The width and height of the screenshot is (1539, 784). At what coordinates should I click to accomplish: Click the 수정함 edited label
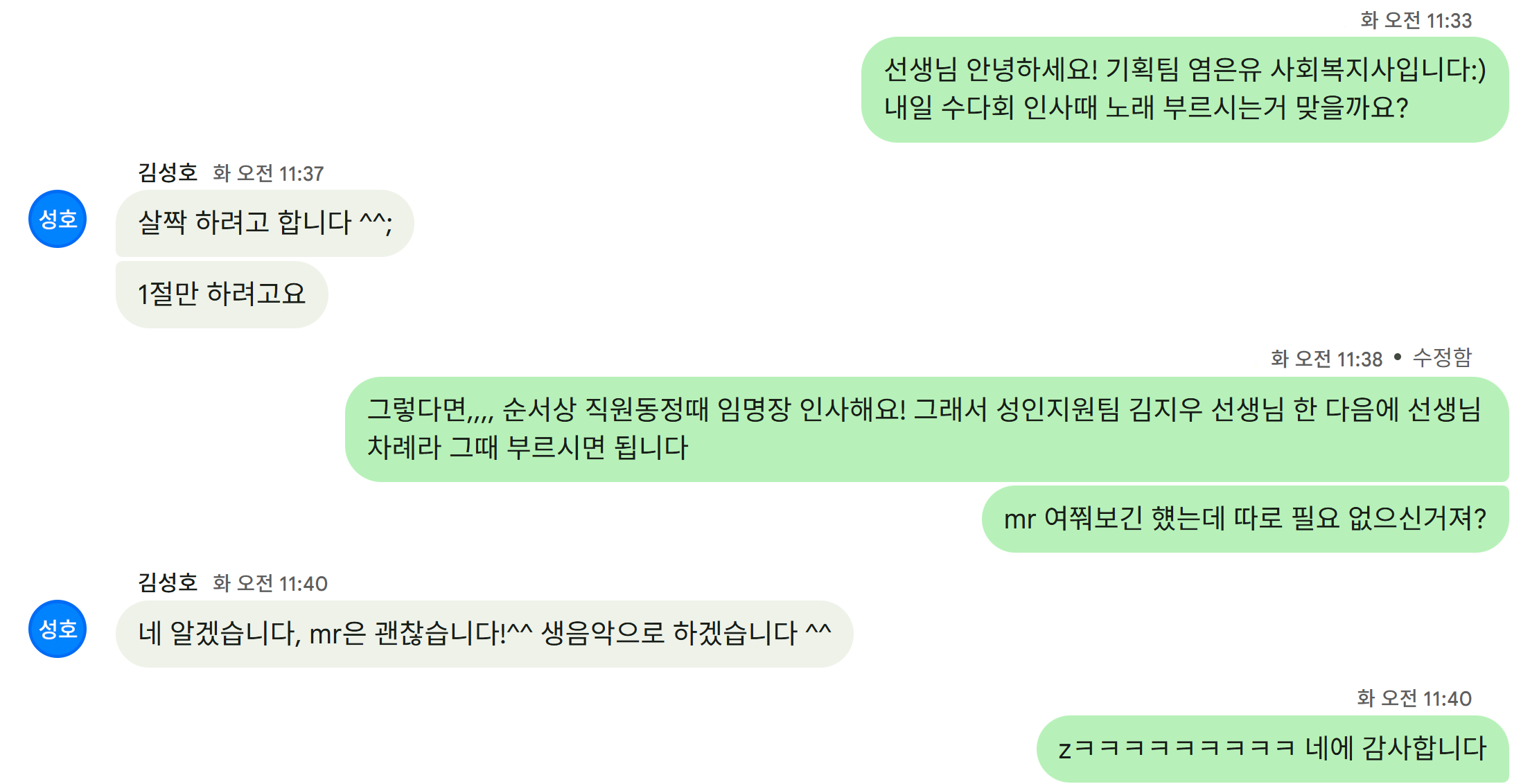click(x=1442, y=357)
